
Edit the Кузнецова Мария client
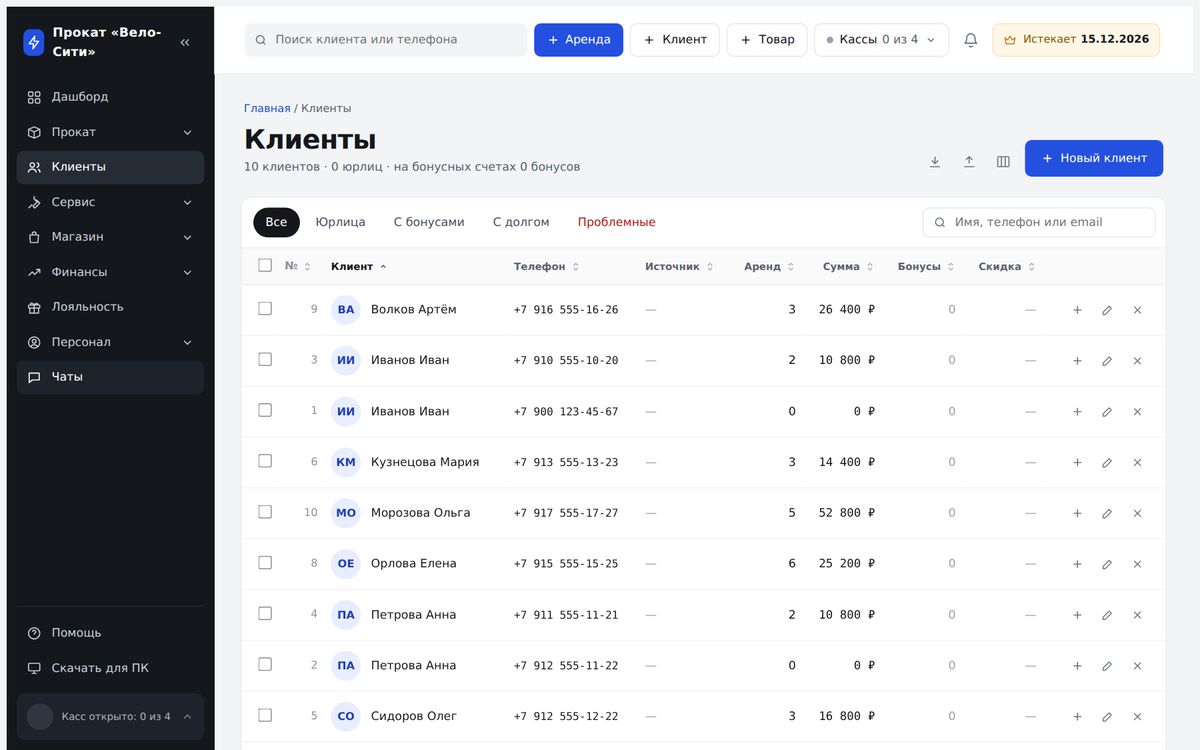1107,463
